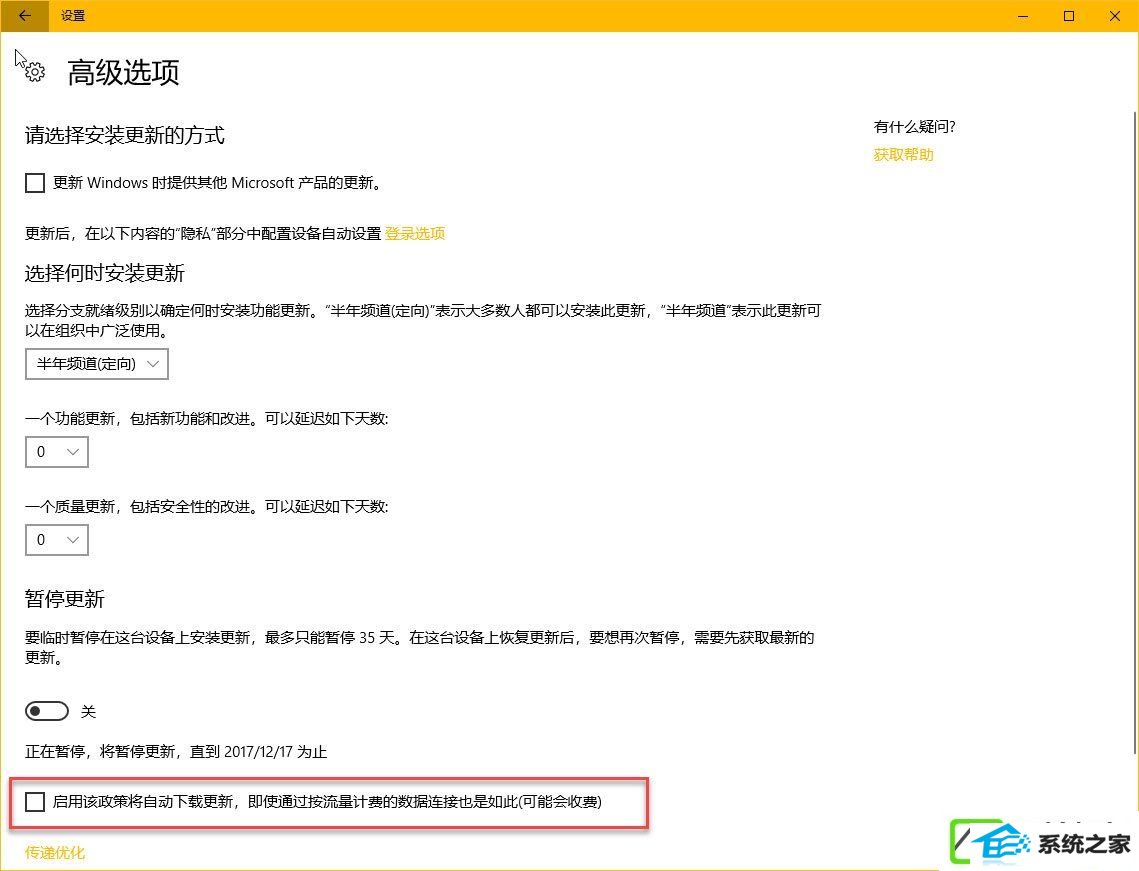Click the vertical scrollbar on the right
Image resolution: width=1139 pixels, height=871 pixels.
click(1134, 433)
